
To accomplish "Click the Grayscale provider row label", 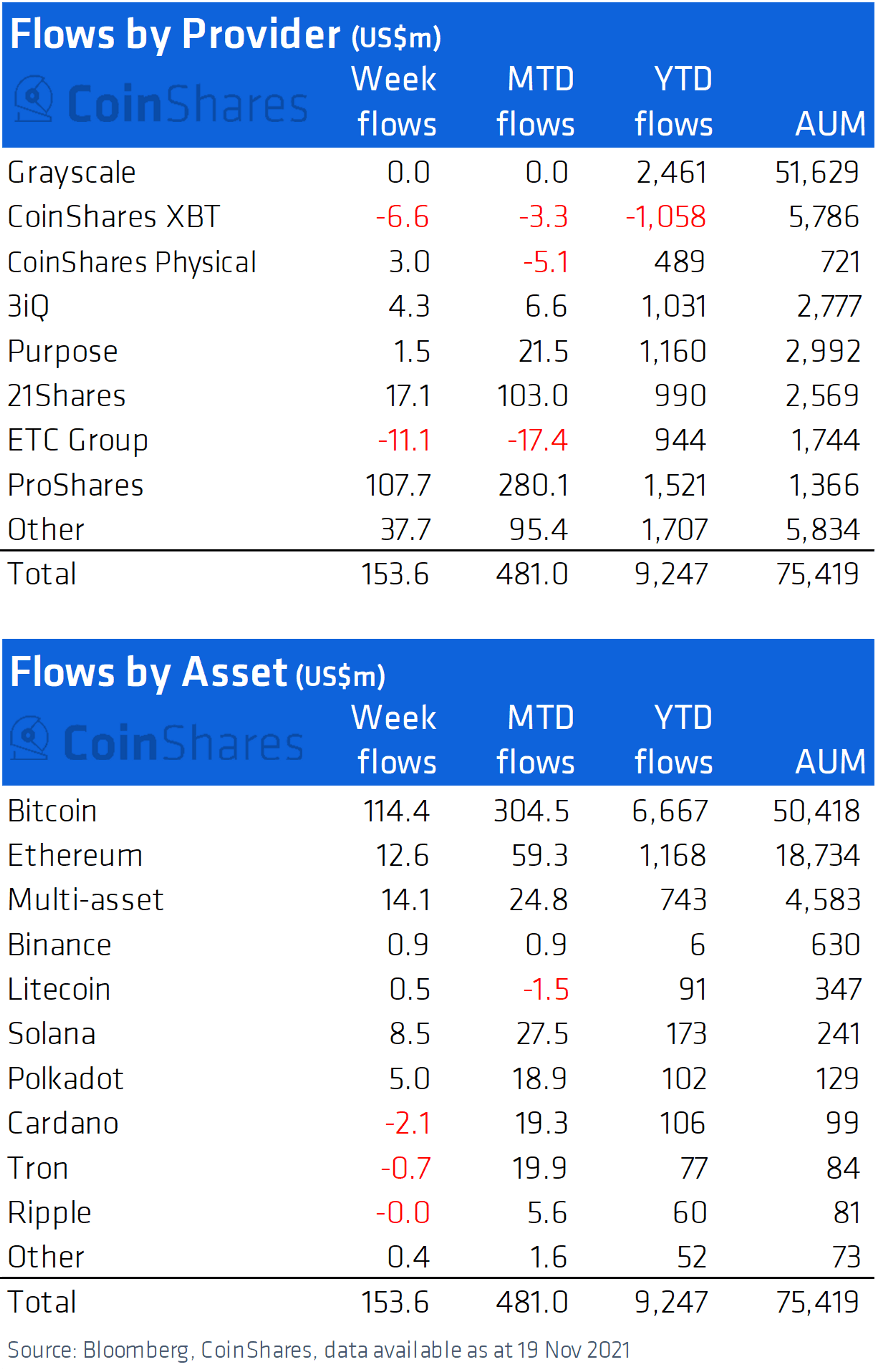I will point(71,173).
